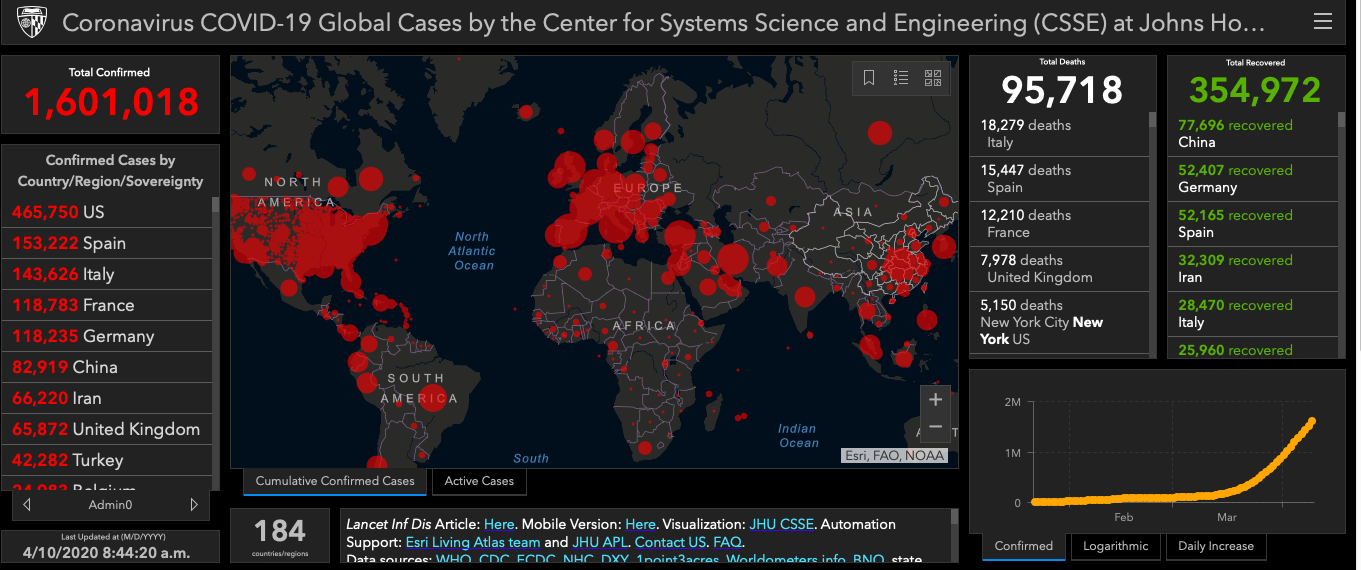Screen dimensions: 1361x570
Task: Select the Confirmed chart tab
Action: (x=1024, y=546)
